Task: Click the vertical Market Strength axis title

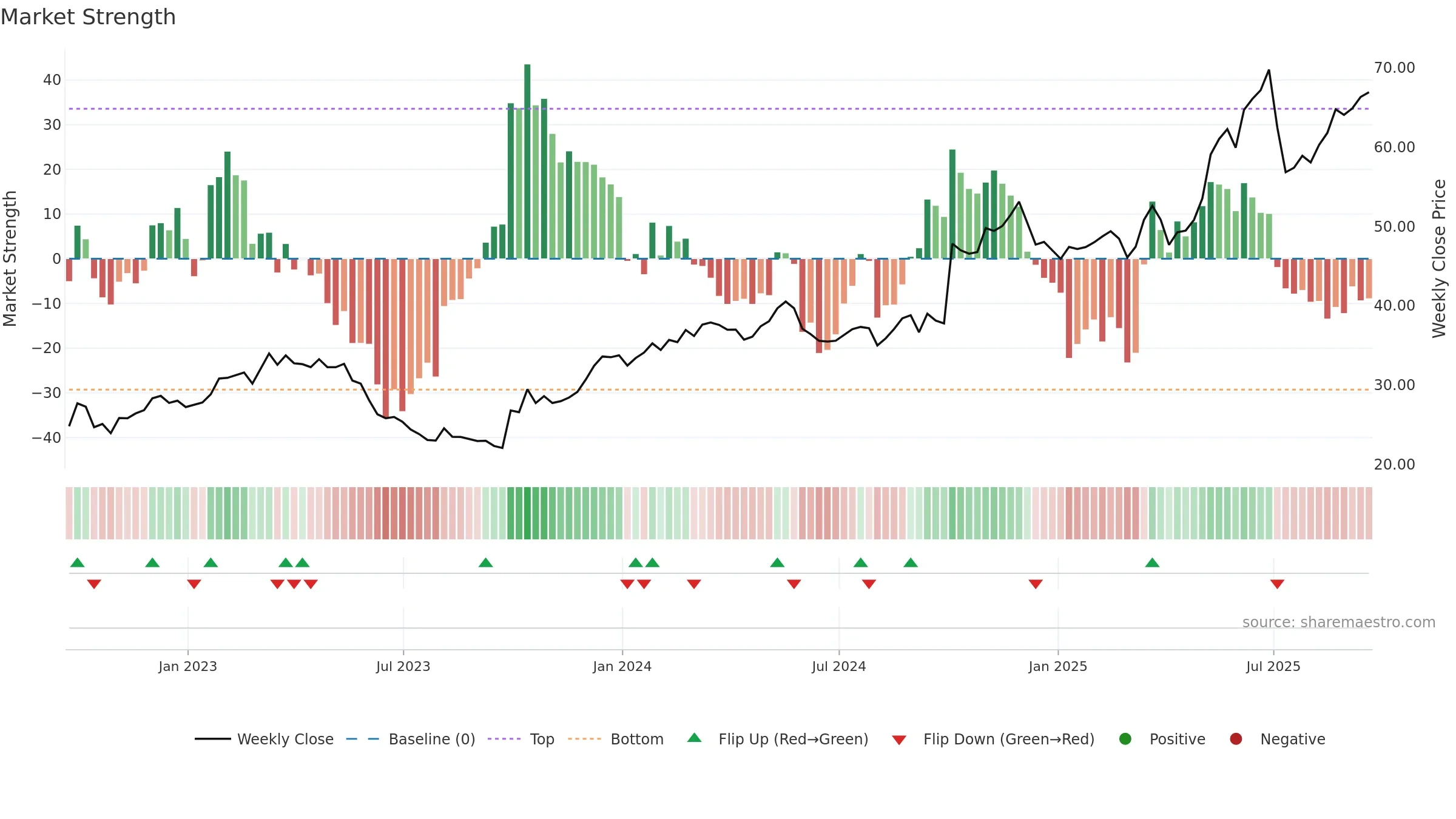Action: [x=10, y=258]
